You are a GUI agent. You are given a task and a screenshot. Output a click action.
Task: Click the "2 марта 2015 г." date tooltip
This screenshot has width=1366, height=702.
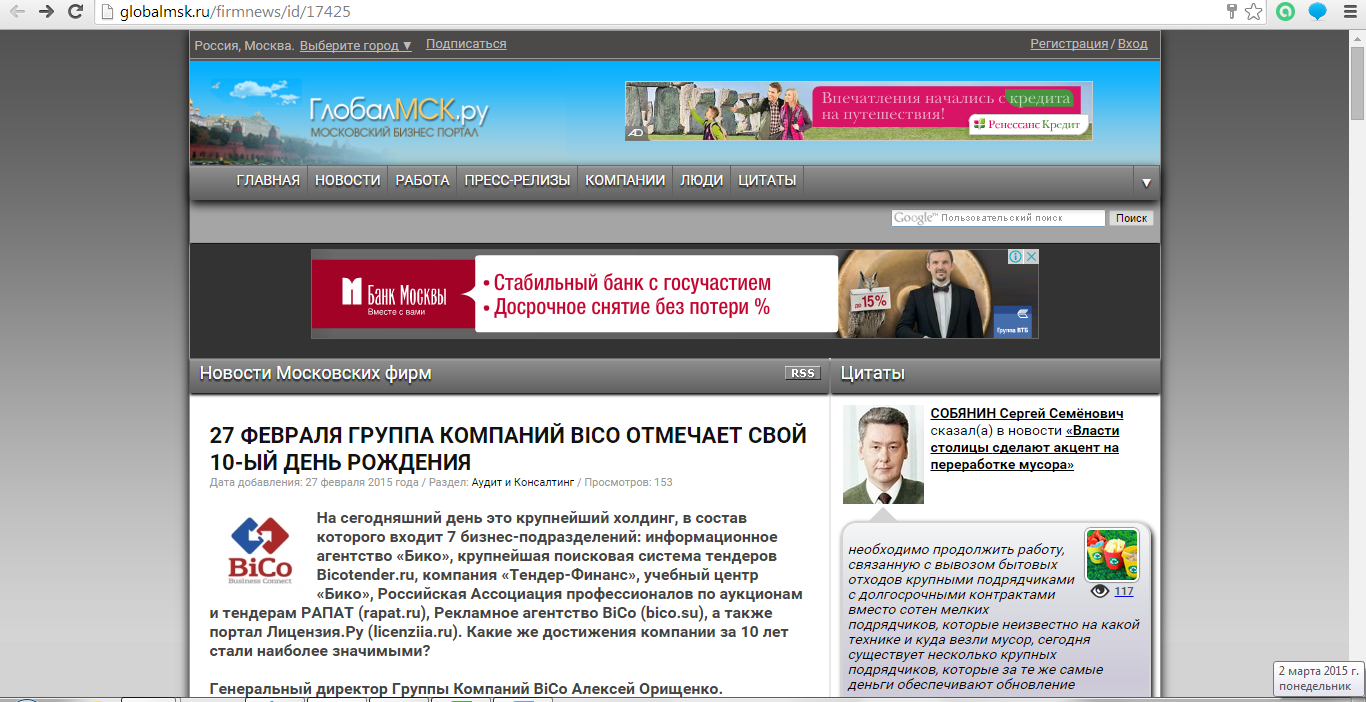pyautogui.click(x=1319, y=670)
